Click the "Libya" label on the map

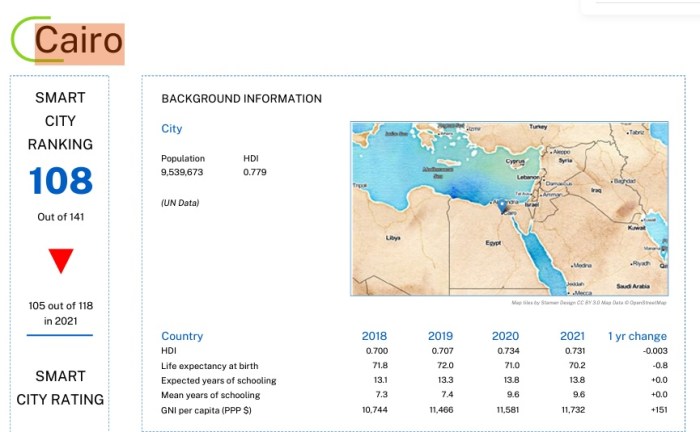[393, 238]
